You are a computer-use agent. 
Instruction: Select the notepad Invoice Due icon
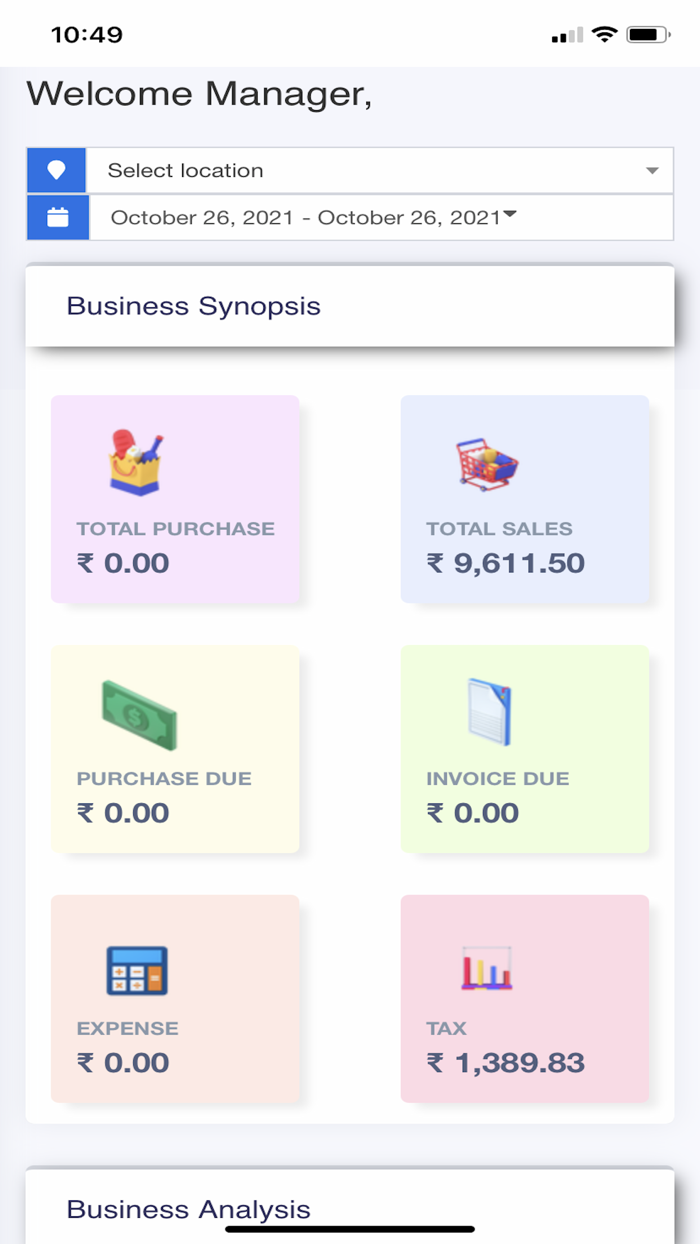(x=487, y=710)
